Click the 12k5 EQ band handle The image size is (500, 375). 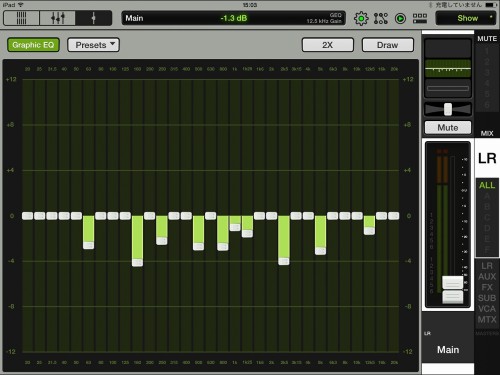point(369,231)
